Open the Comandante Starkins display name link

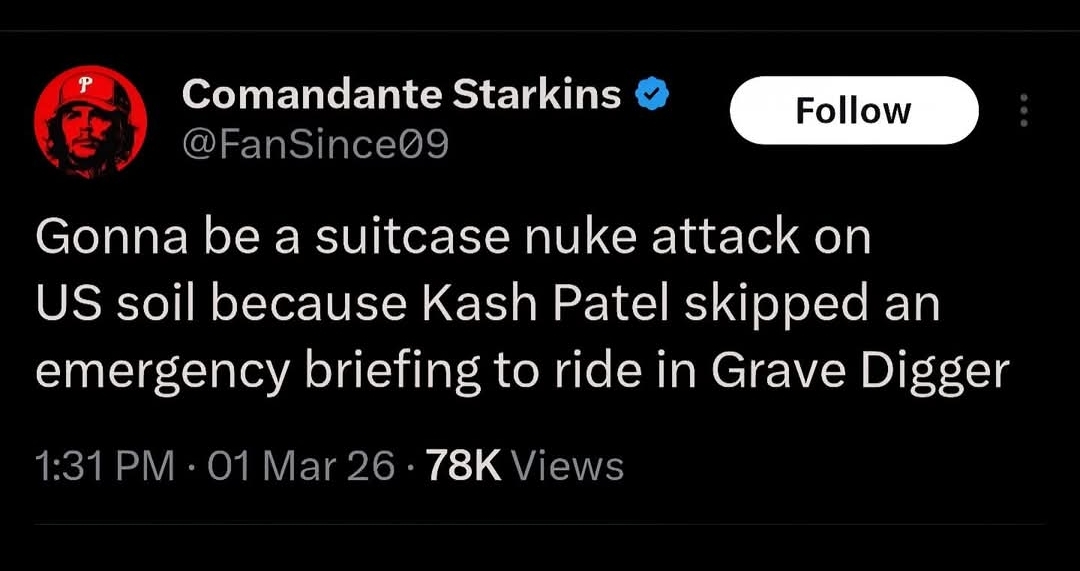[x=402, y=95]
